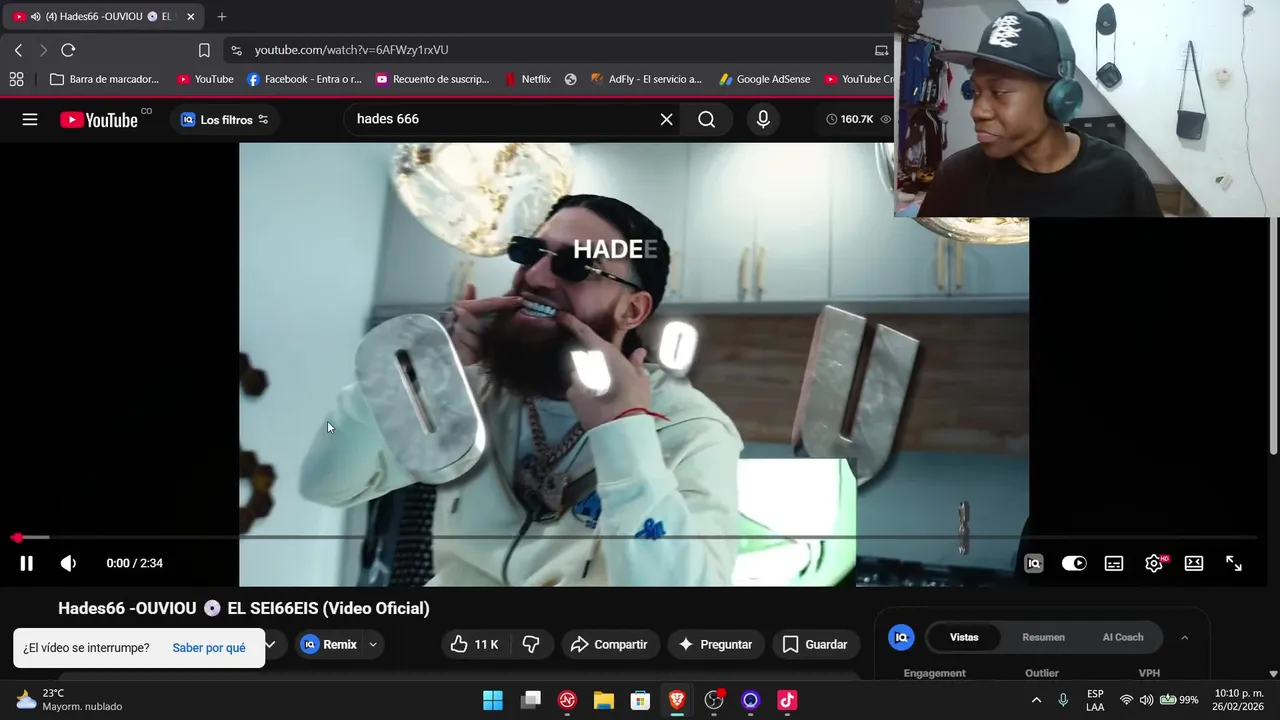Click the vidIQ icon in player controls
The image size is (1280, 720).
coord(1034,563)
